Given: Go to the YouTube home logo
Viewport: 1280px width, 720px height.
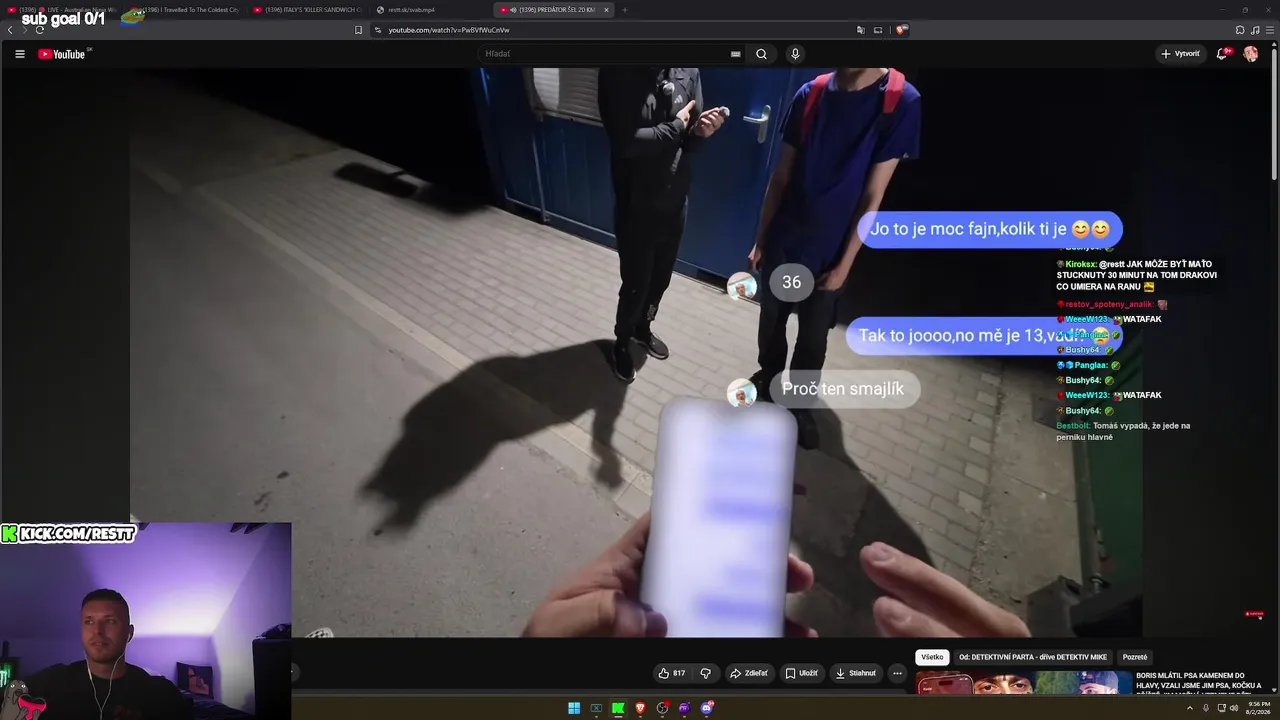Looking at the screenshot, I should (x=62, y=54).
